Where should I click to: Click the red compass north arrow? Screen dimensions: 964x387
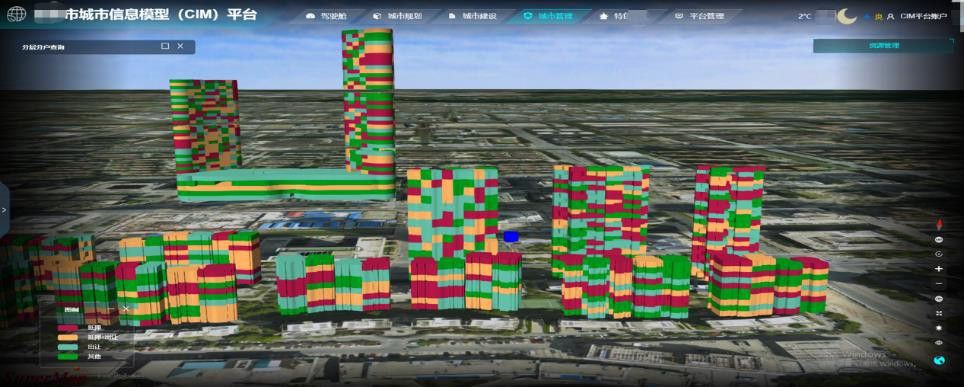point(939,224)
